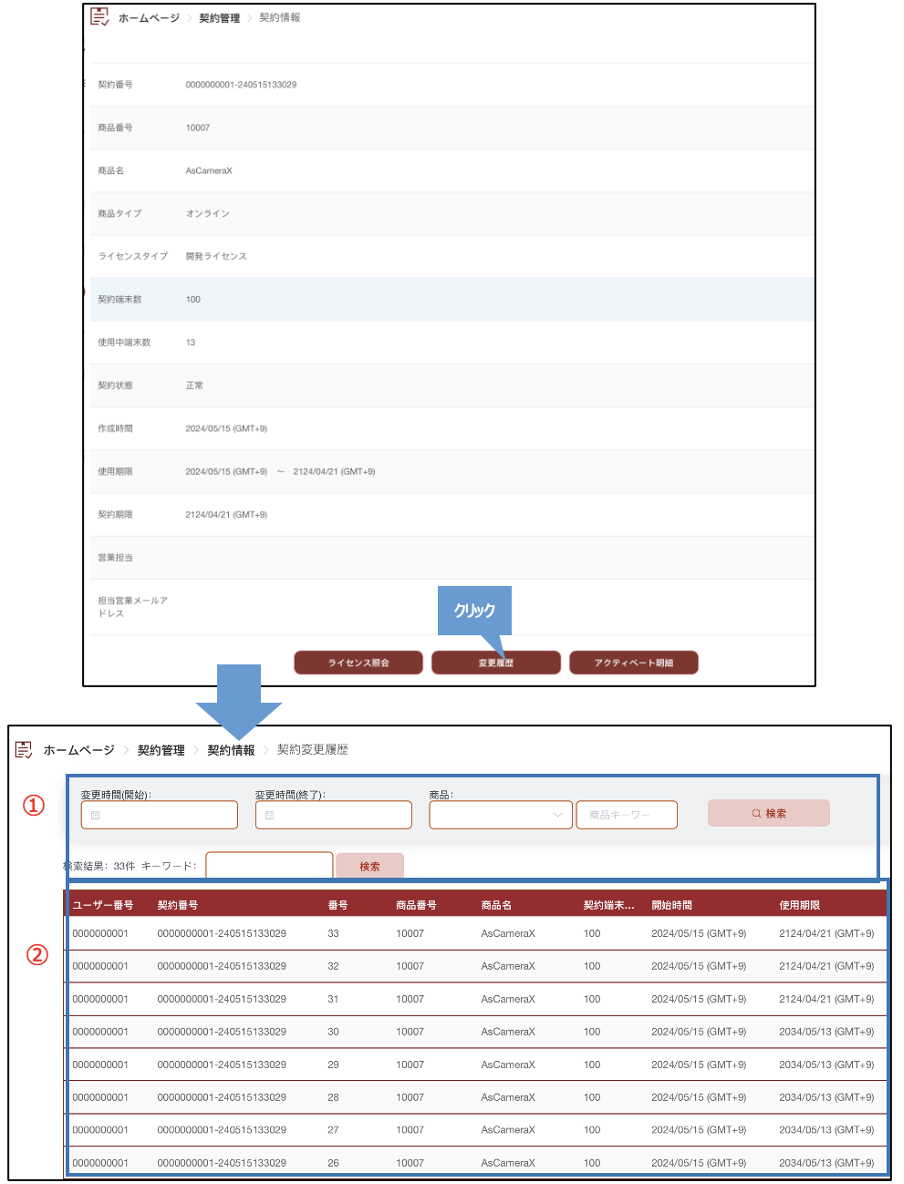Viewport: 904px width, 1184px height.
Task: Click the 検索 button beside the キーワード field
Action: (x=369, y=866)
